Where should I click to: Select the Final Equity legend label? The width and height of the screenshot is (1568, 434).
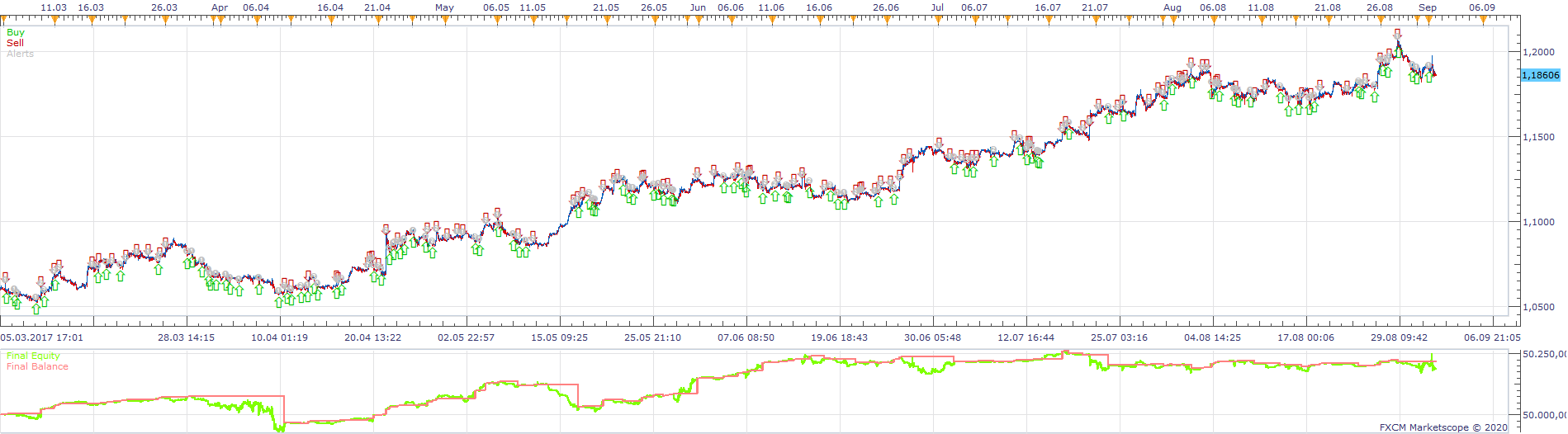coord(33,356)
